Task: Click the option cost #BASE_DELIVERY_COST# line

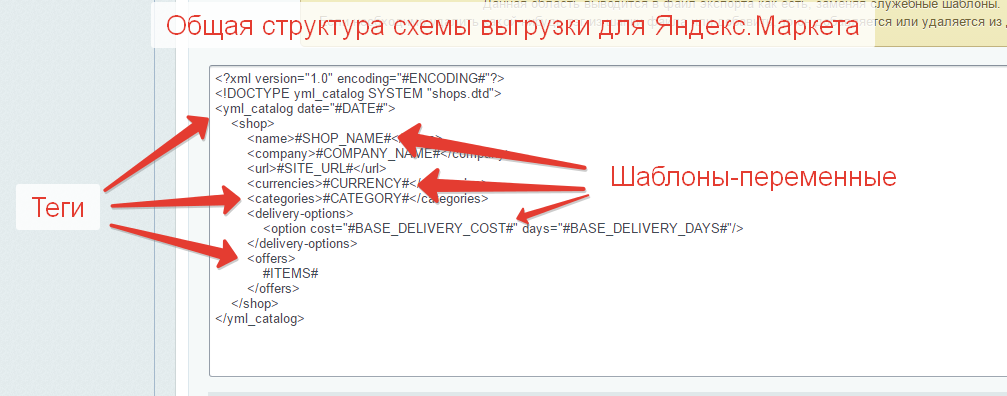Action: pyautogui.click(x=503, y=228)
